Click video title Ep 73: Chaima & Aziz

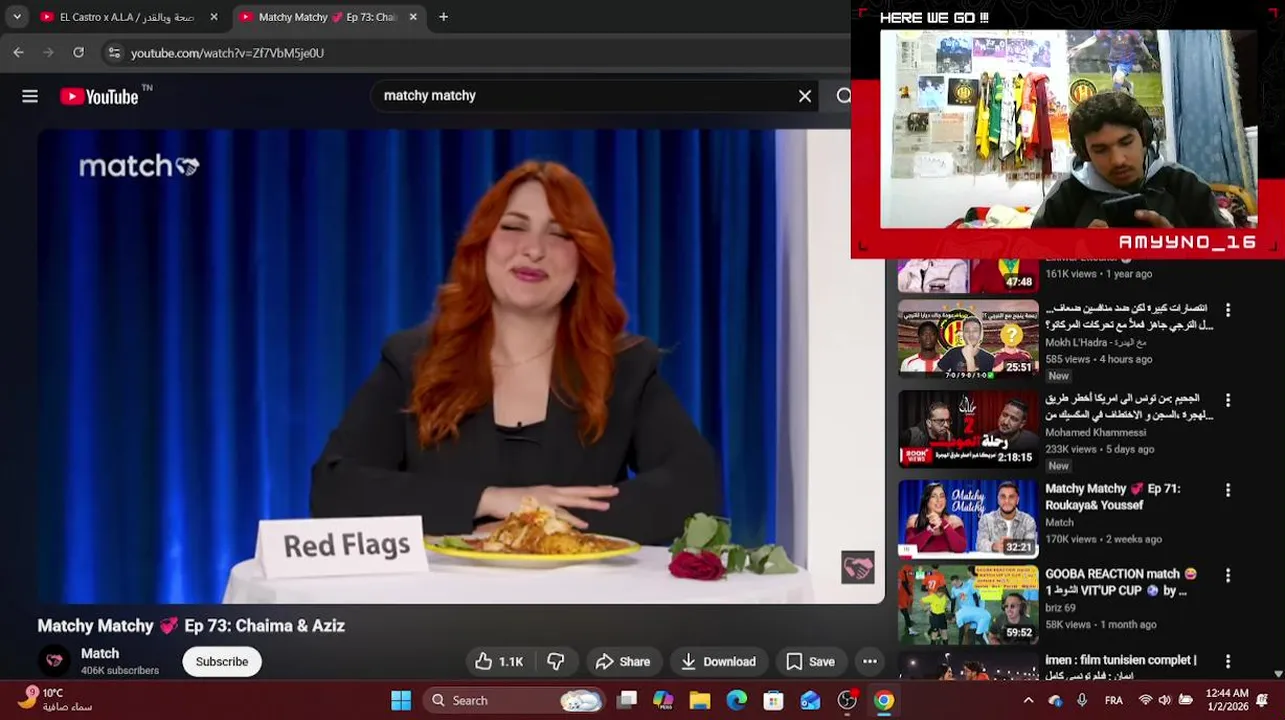coord(191,626)
